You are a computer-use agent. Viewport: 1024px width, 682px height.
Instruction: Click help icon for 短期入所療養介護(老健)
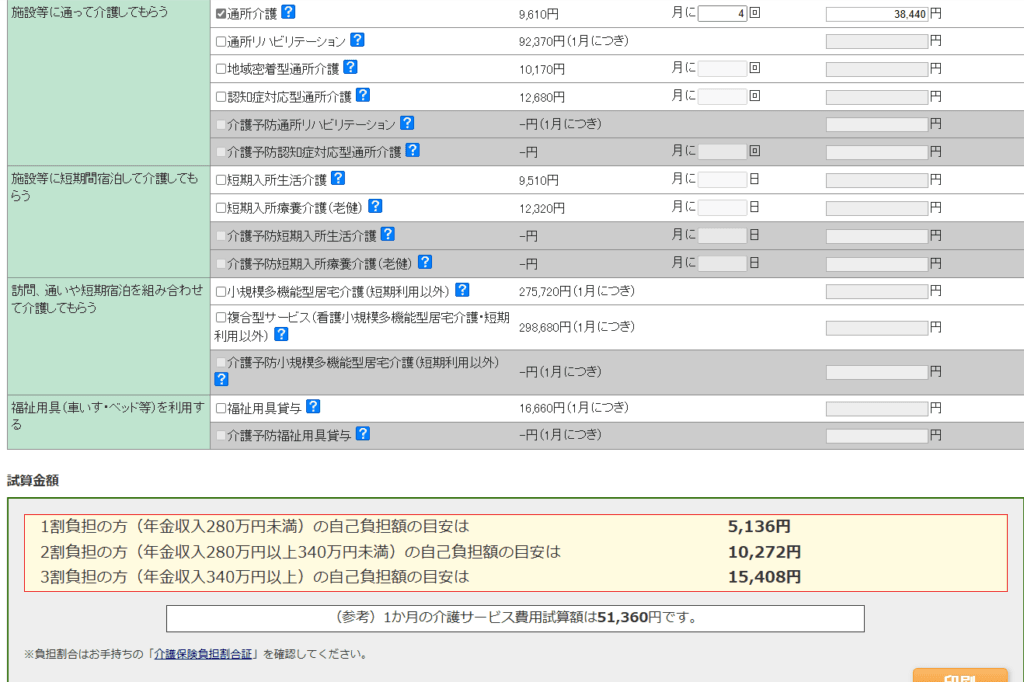point(375,206)
